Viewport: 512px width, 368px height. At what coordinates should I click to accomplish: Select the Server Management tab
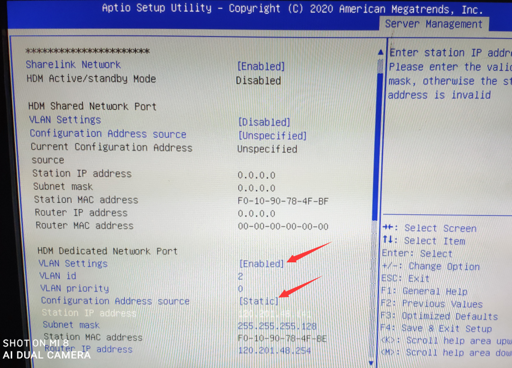tap(434, 24)
